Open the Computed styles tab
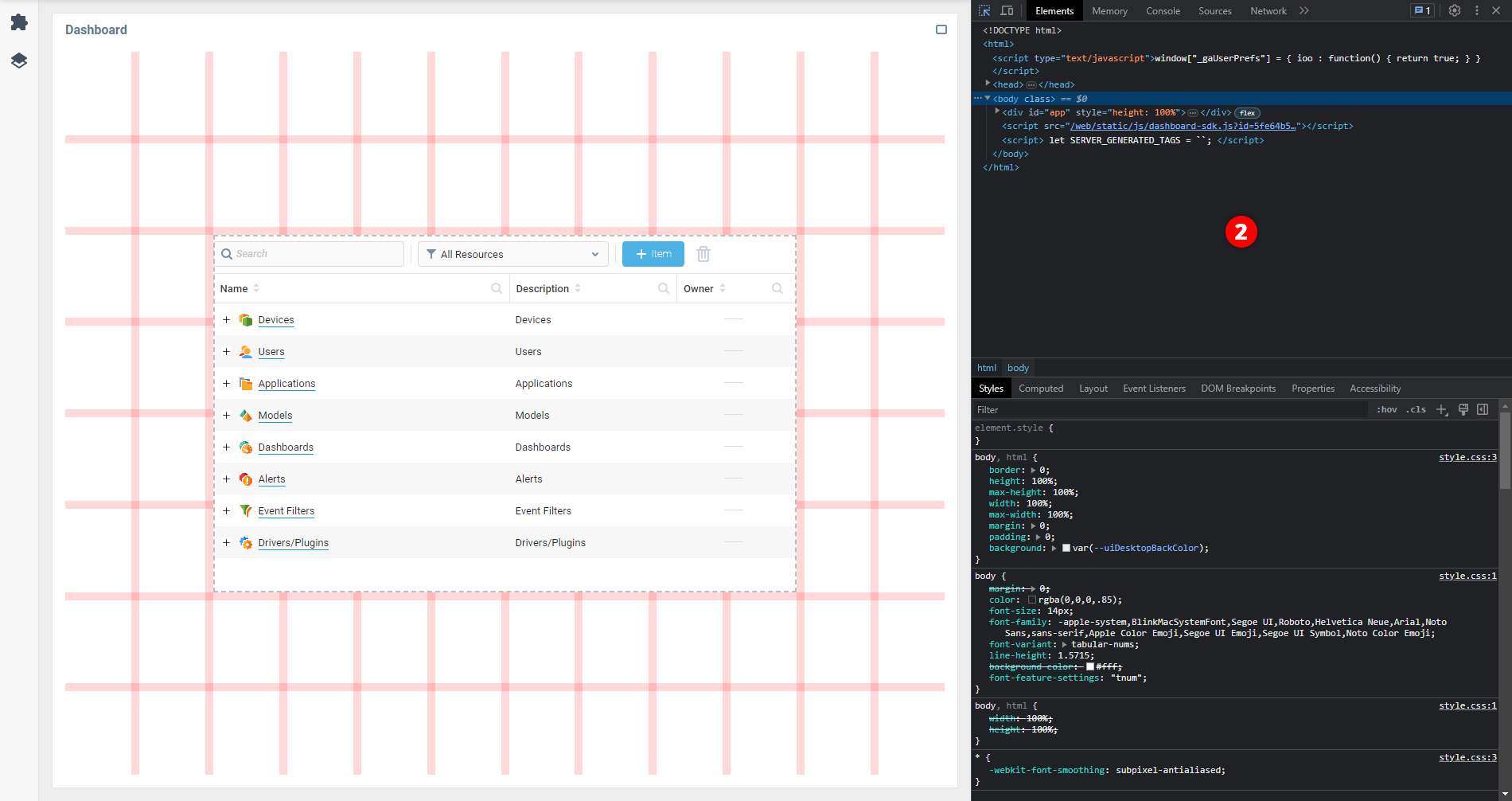 click(x=1040, y=389)
